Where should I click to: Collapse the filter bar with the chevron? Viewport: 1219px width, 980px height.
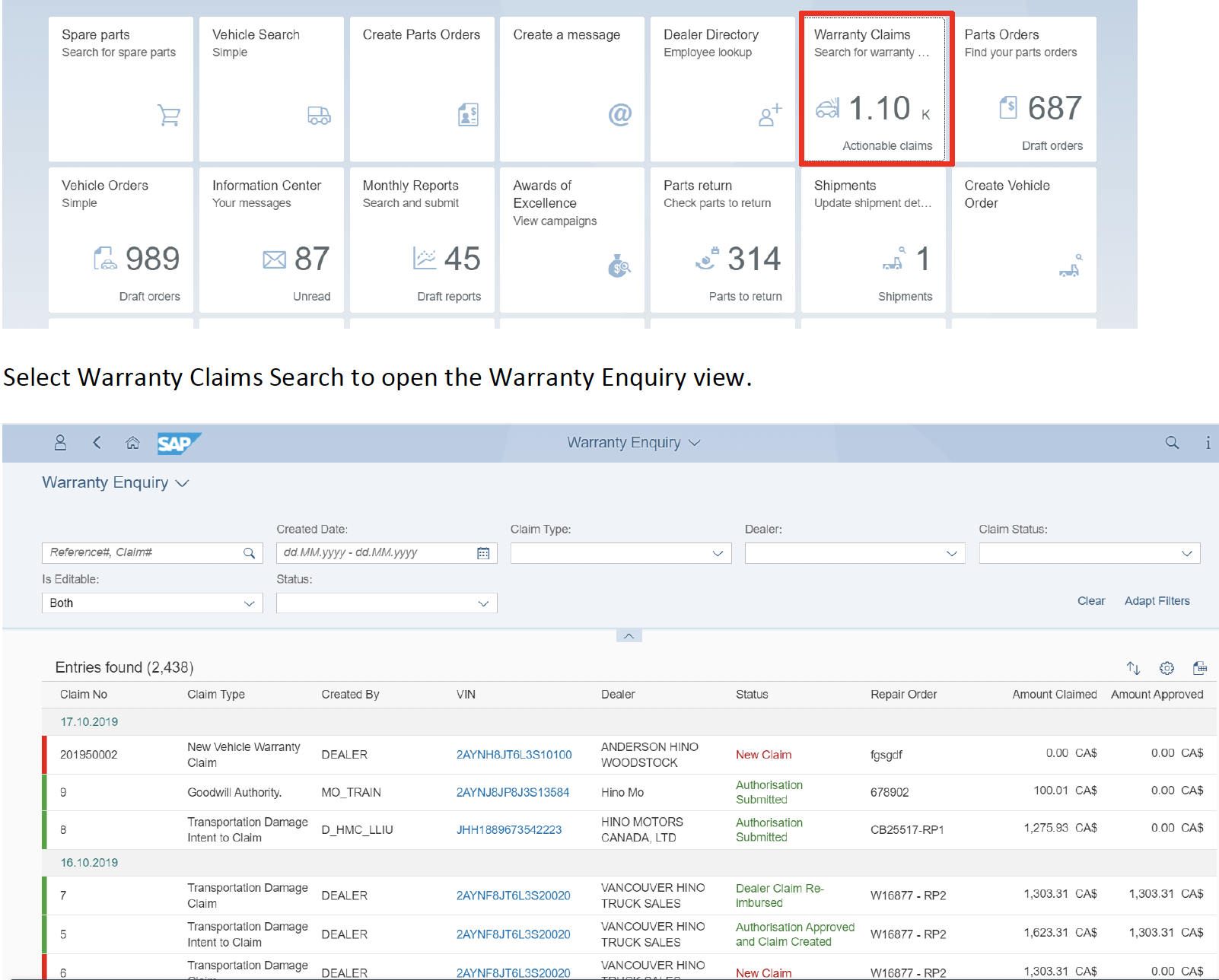[x=629, y=635]
